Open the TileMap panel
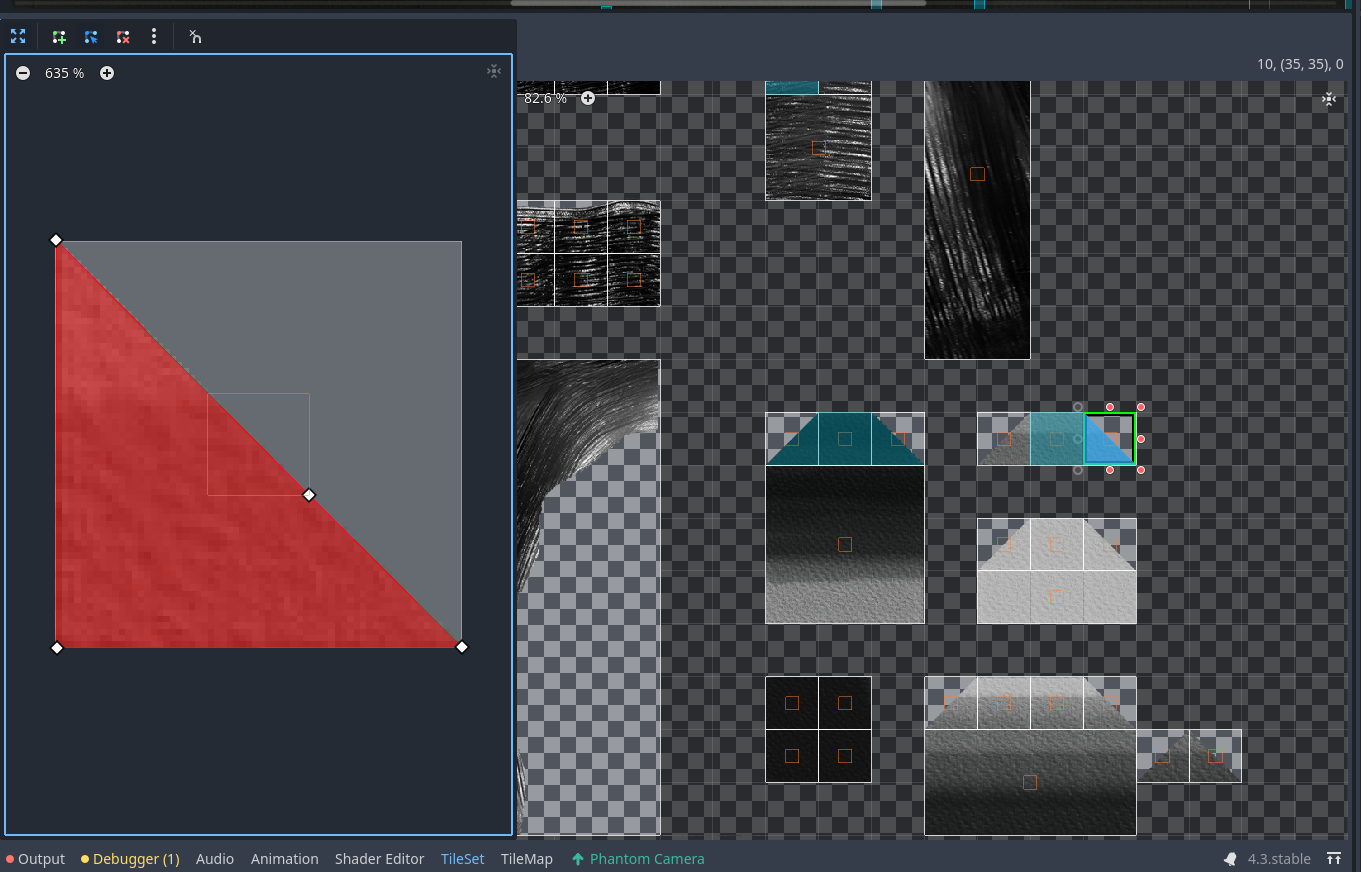 [x=527, y=859]
